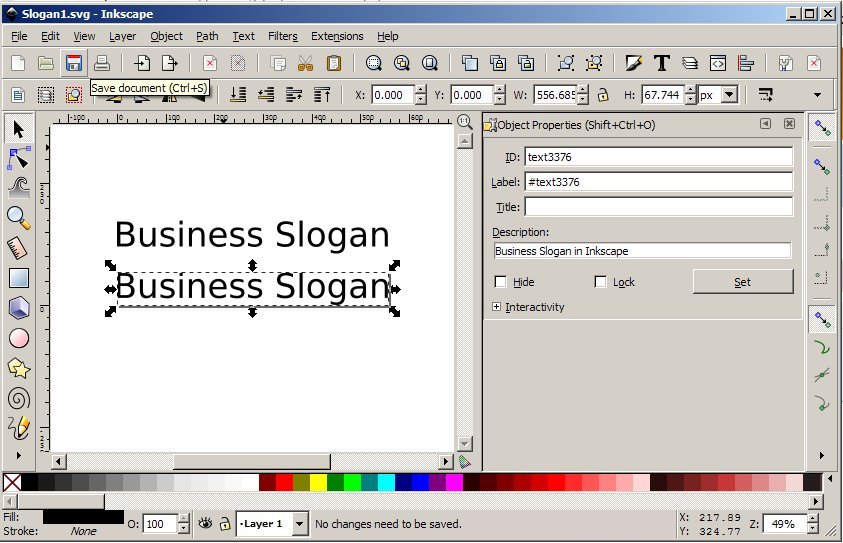Click the ID input field

coord(659,157)
